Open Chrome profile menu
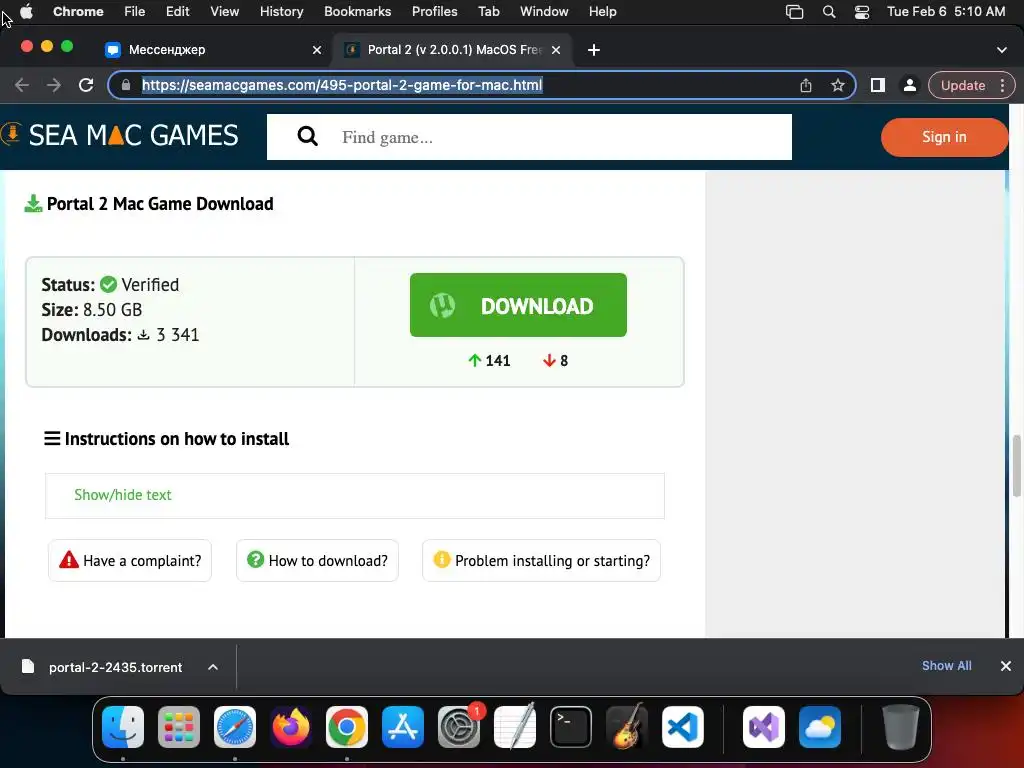Screen dimensions: 1024x768 coord(909,86)
